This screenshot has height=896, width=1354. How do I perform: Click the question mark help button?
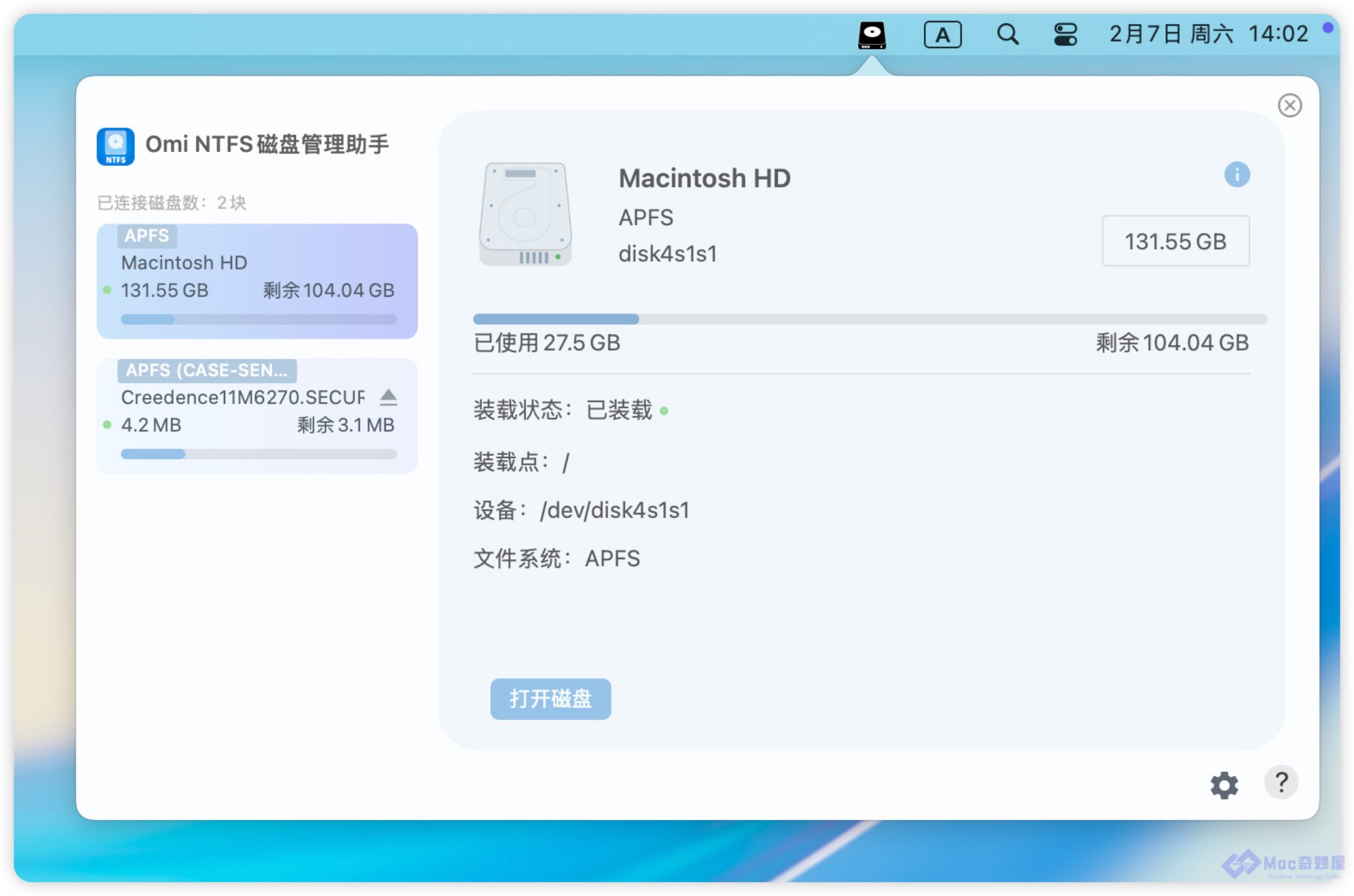(1281, 783)
